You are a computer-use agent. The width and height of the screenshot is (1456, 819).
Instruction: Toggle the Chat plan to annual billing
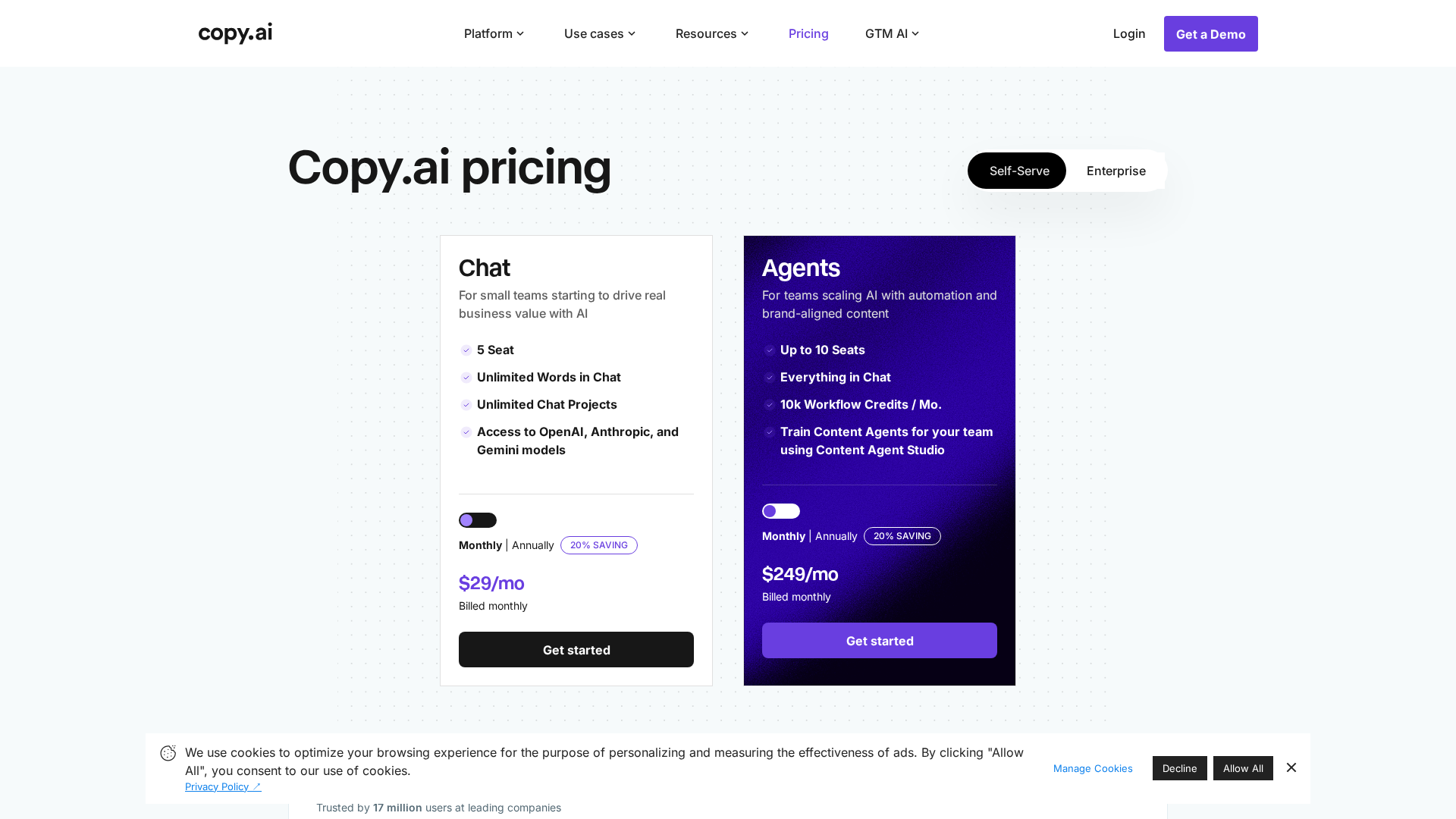[x=477, y=519]
